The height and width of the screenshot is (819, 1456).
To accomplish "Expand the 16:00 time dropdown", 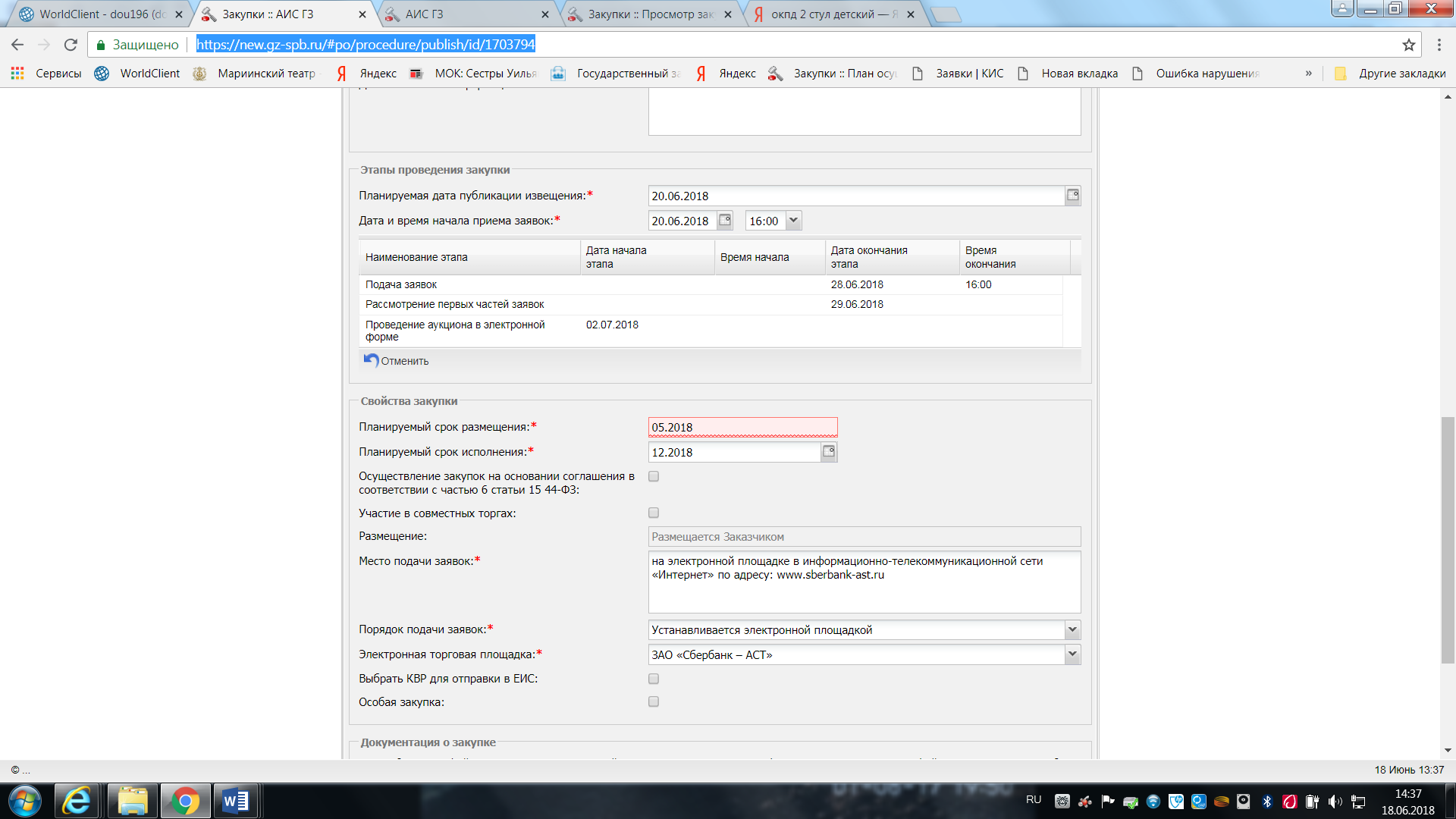I will (793, 221).
